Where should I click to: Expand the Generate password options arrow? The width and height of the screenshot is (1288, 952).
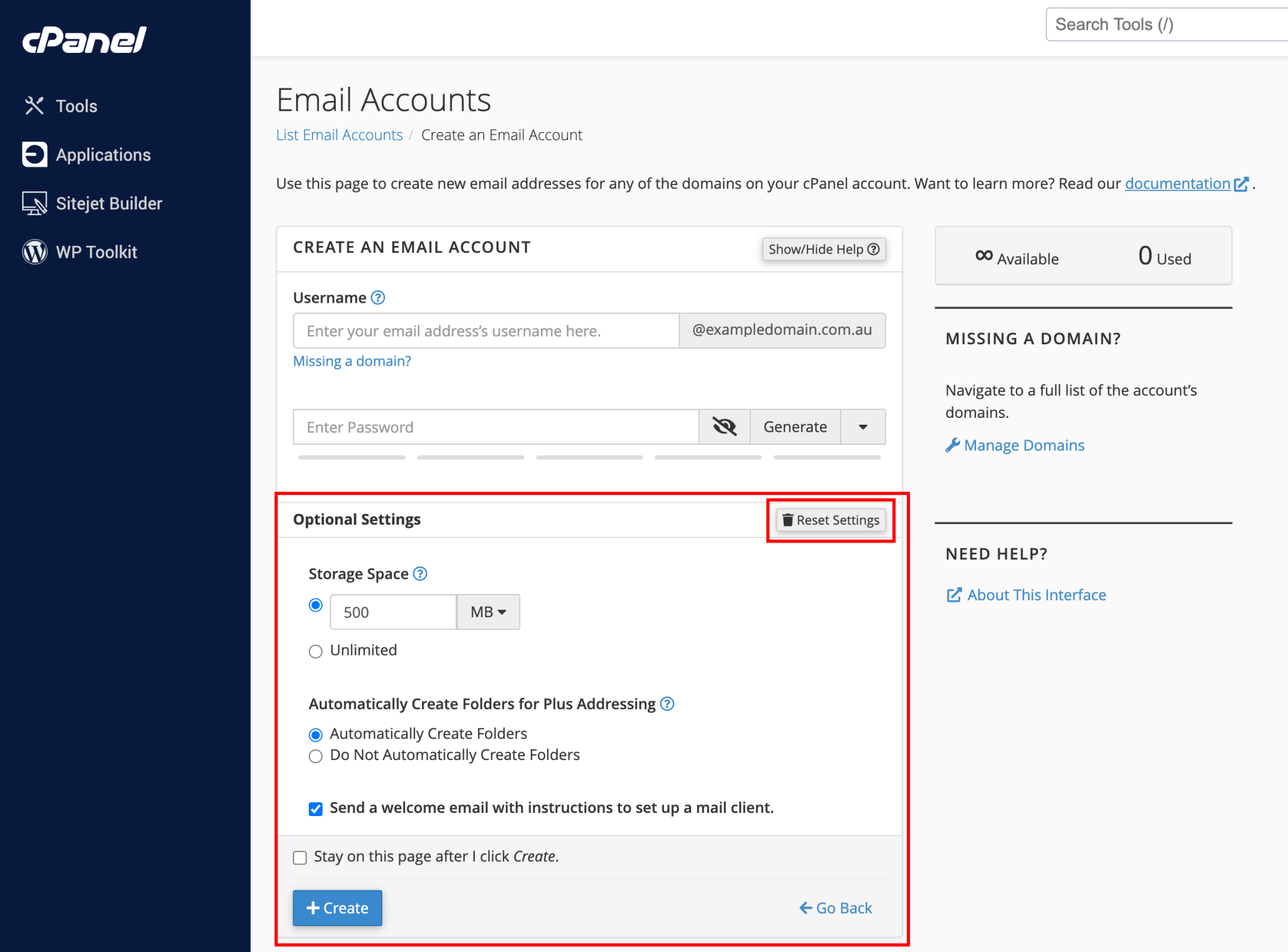862,427
